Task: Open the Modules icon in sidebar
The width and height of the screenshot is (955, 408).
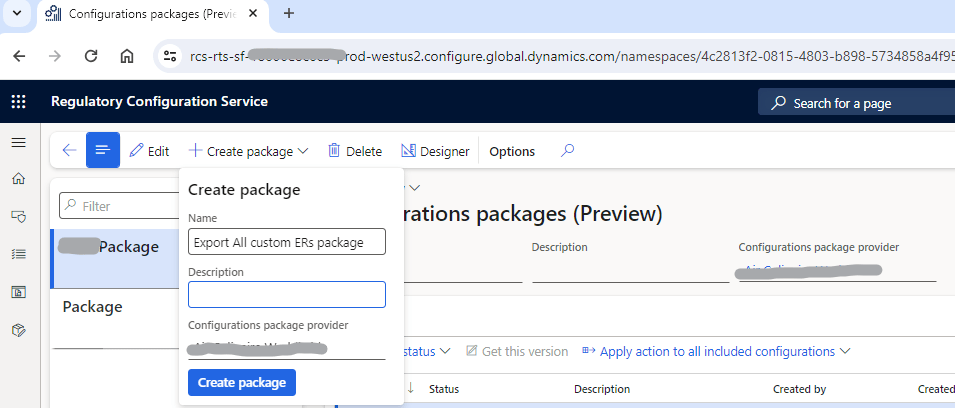Action: coord(18,329)
